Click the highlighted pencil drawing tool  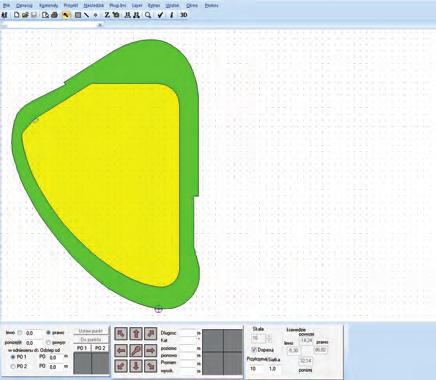pos(66,15)
